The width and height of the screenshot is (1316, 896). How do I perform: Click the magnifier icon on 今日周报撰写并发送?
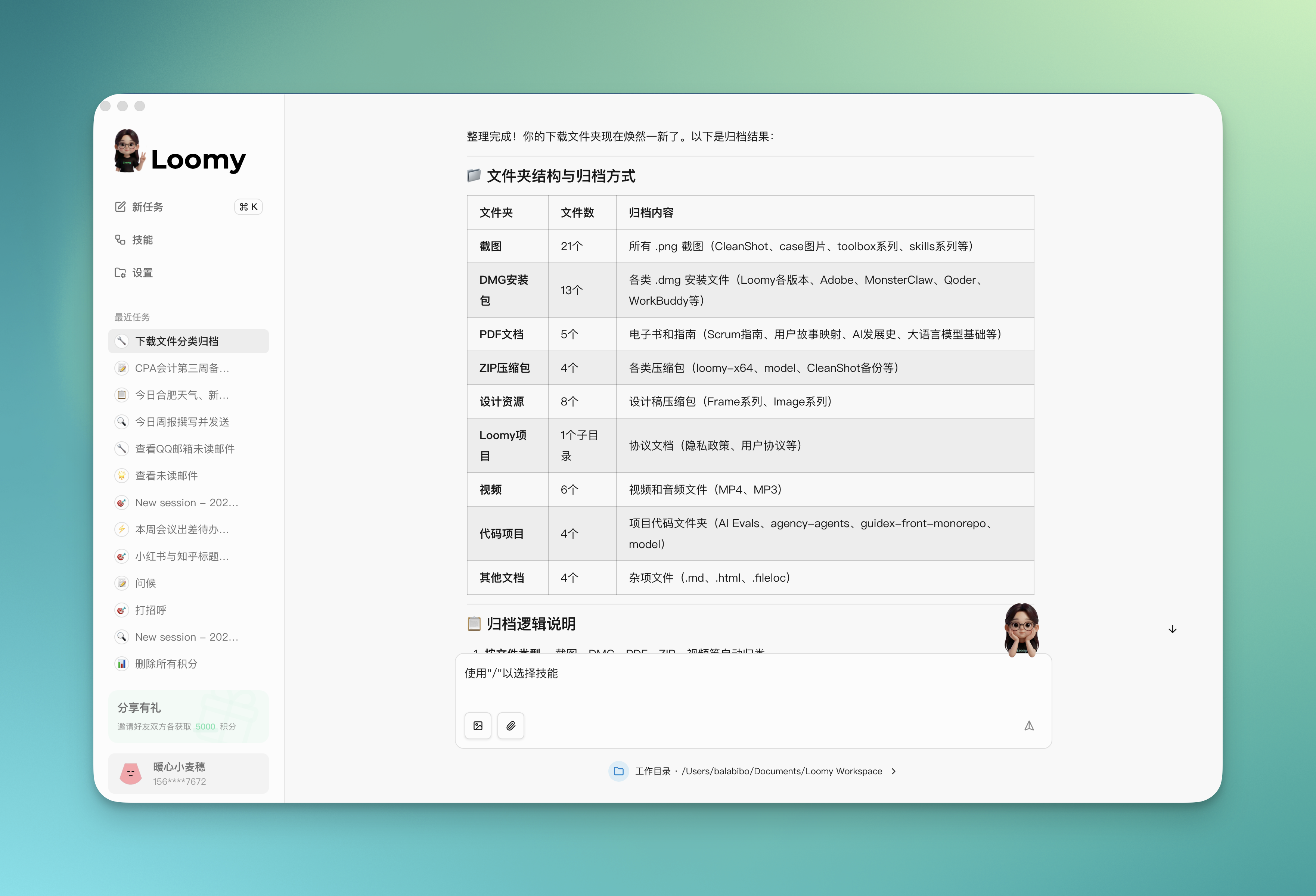122,422
